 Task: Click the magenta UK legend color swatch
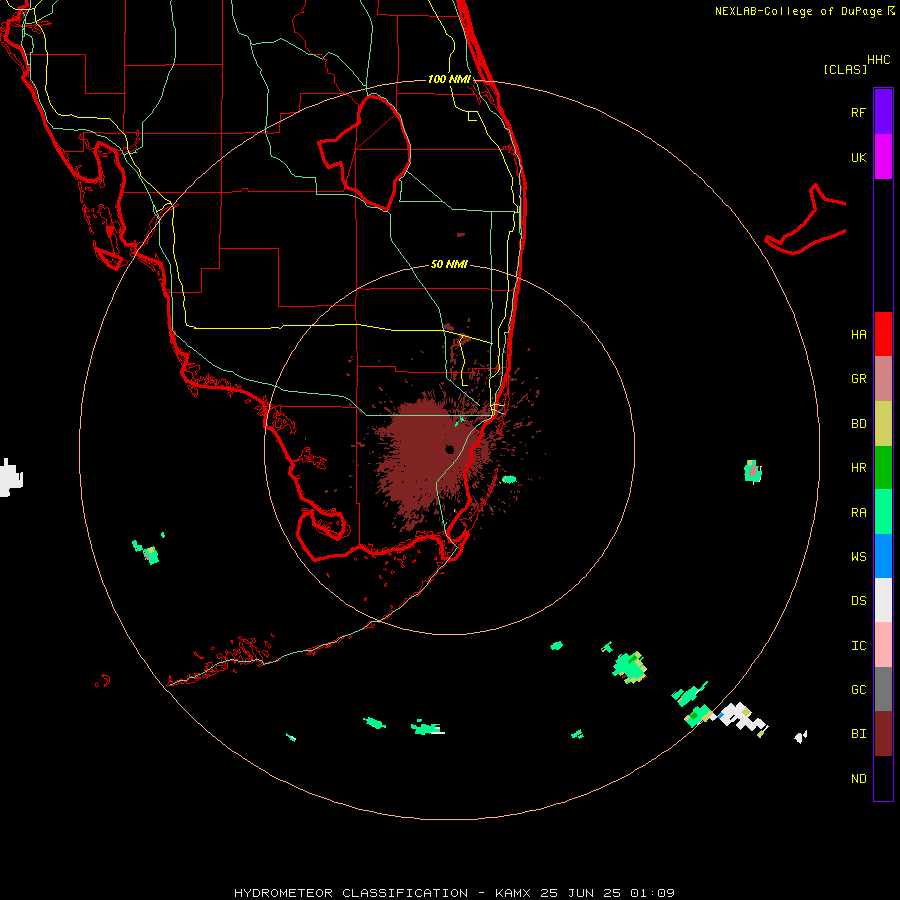883,157
